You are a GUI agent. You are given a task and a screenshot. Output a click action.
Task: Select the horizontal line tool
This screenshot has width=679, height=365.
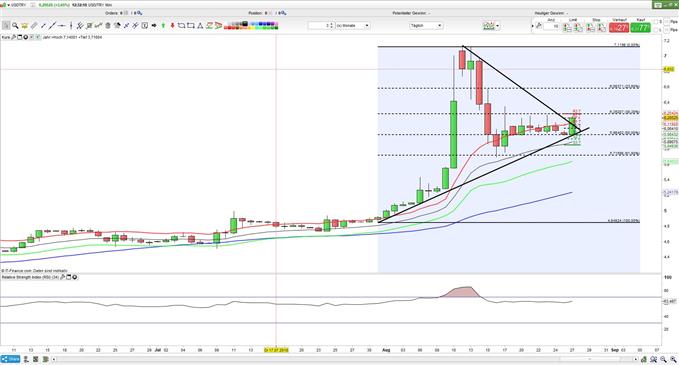pyautogui.click(x=61, y=26)
